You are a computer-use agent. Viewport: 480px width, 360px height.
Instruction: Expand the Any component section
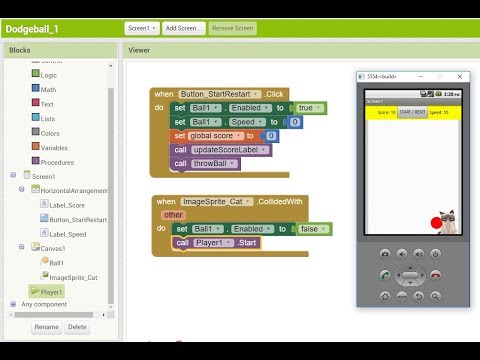pyautogui.click(x=13, y=304)
